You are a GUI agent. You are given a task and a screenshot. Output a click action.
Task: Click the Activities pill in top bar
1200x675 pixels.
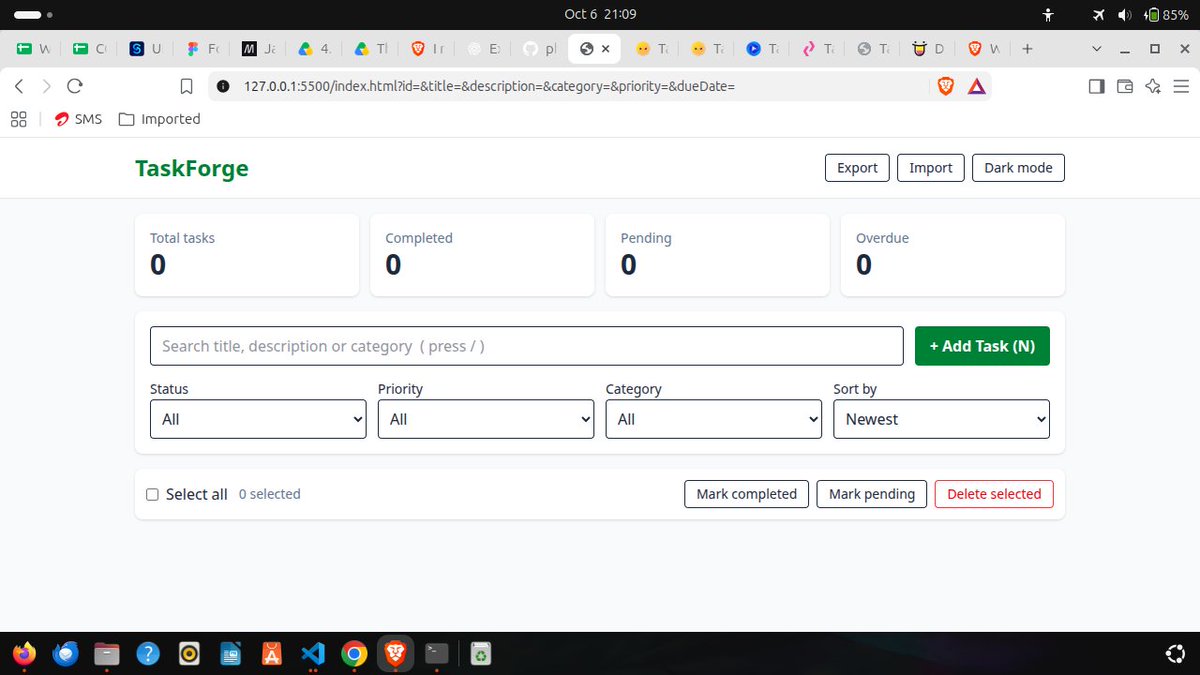tap(32, 15)
